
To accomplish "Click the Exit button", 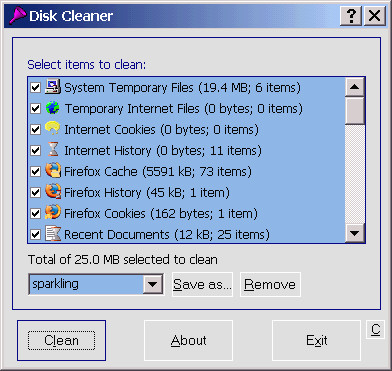I will (316, 340).
